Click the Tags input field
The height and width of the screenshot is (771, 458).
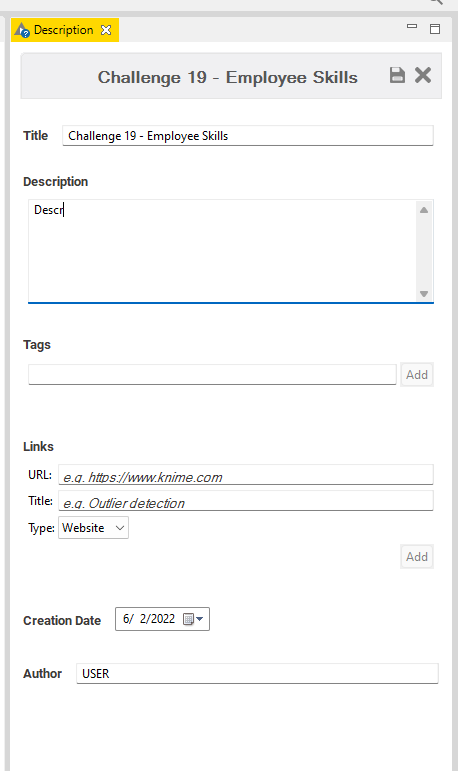click(x=212, y=375)
